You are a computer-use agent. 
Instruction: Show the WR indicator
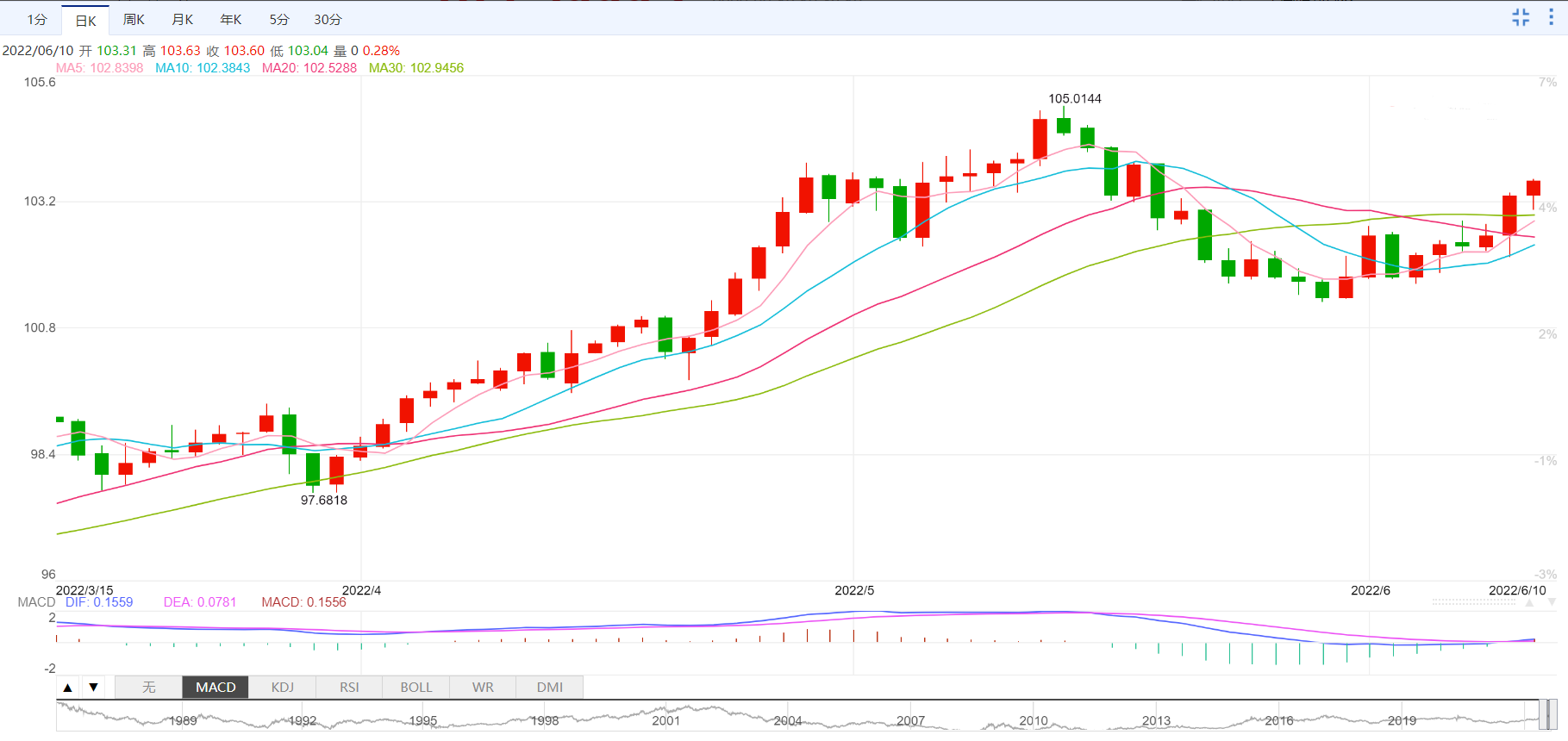coord(483,688)
